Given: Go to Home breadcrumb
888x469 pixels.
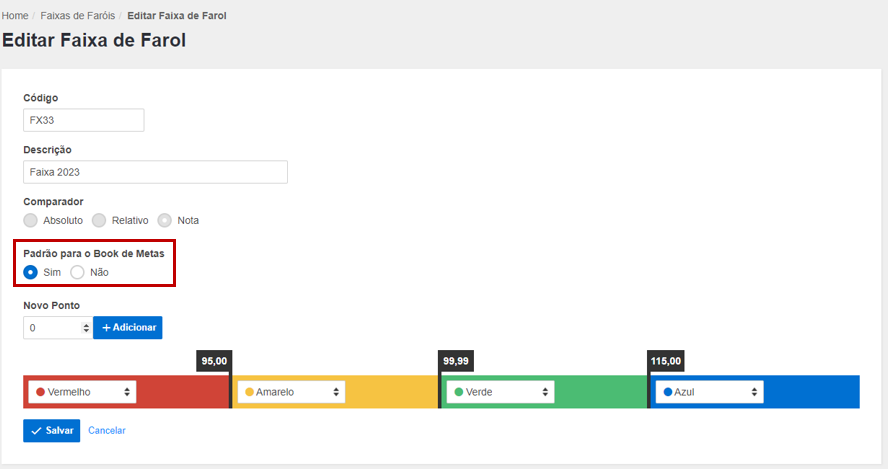Looking at the screenshot, I should pyautogui.click(x=15, y=16).
